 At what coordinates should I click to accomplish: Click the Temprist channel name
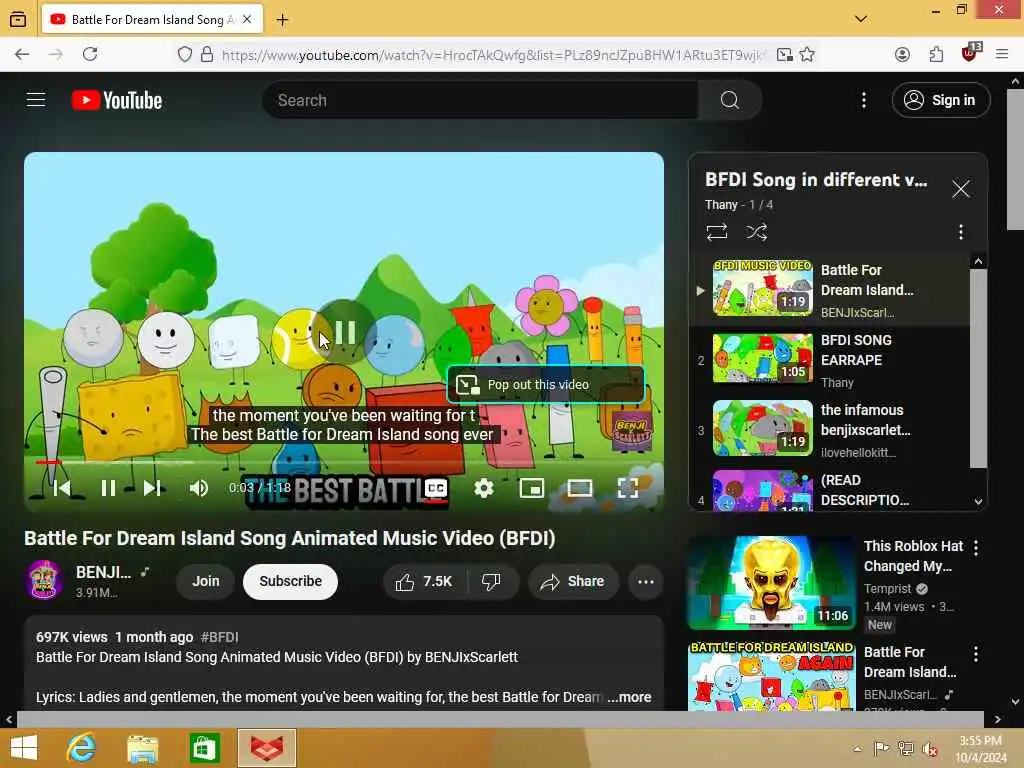click(x=887, y=588)
